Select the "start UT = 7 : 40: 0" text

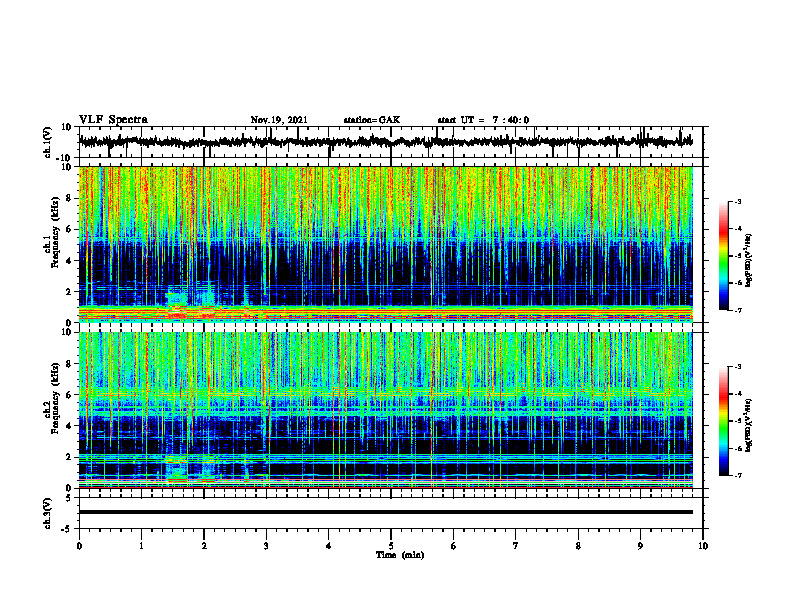[x=483, y=120]
